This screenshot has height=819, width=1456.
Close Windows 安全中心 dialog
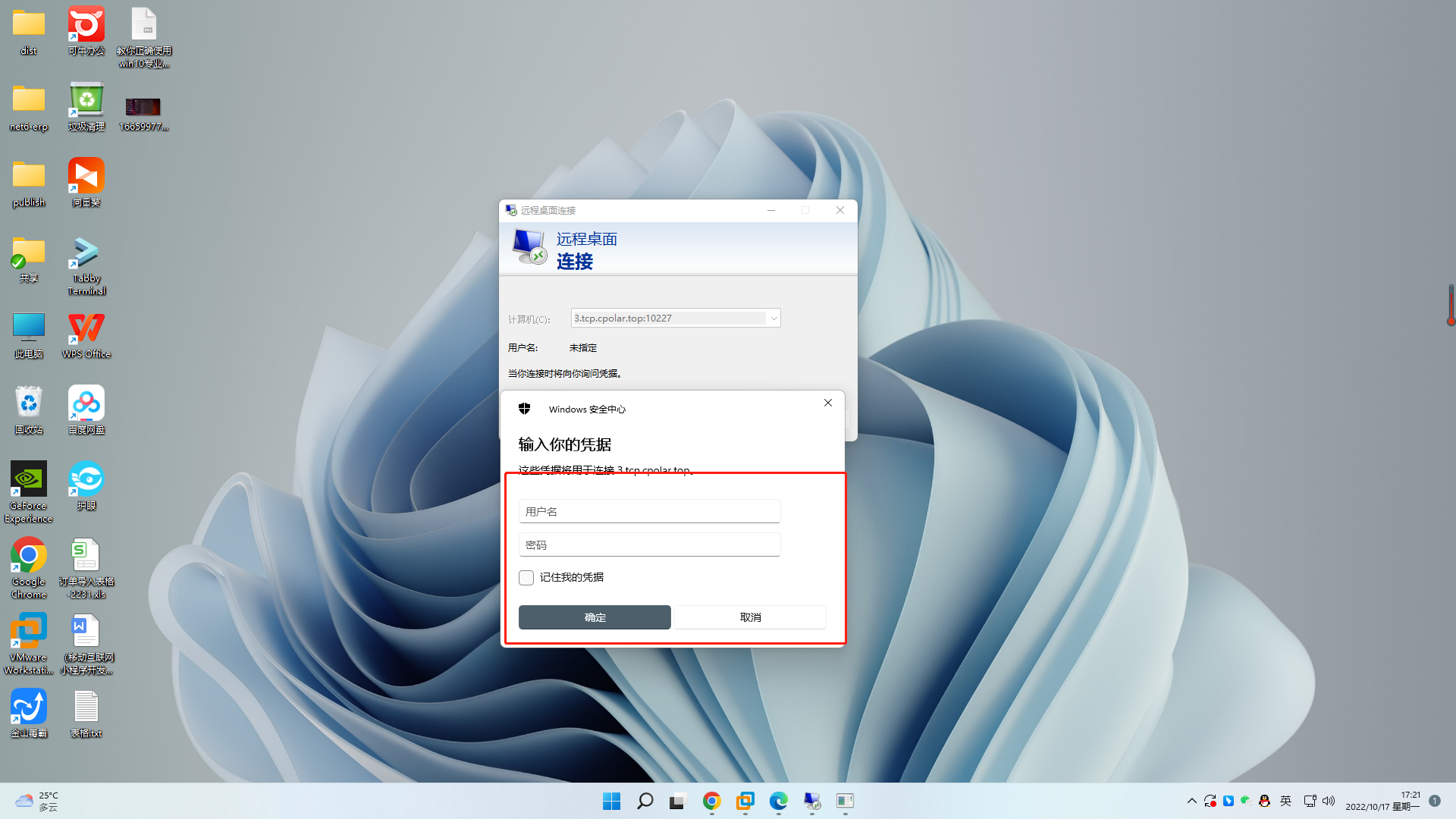click(x=828, y=403)
